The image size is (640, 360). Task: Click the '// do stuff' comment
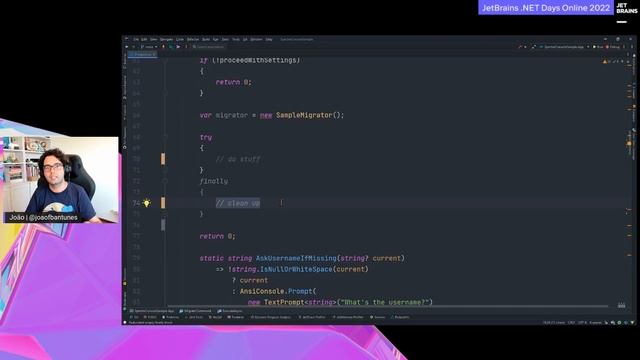point(238,159)
